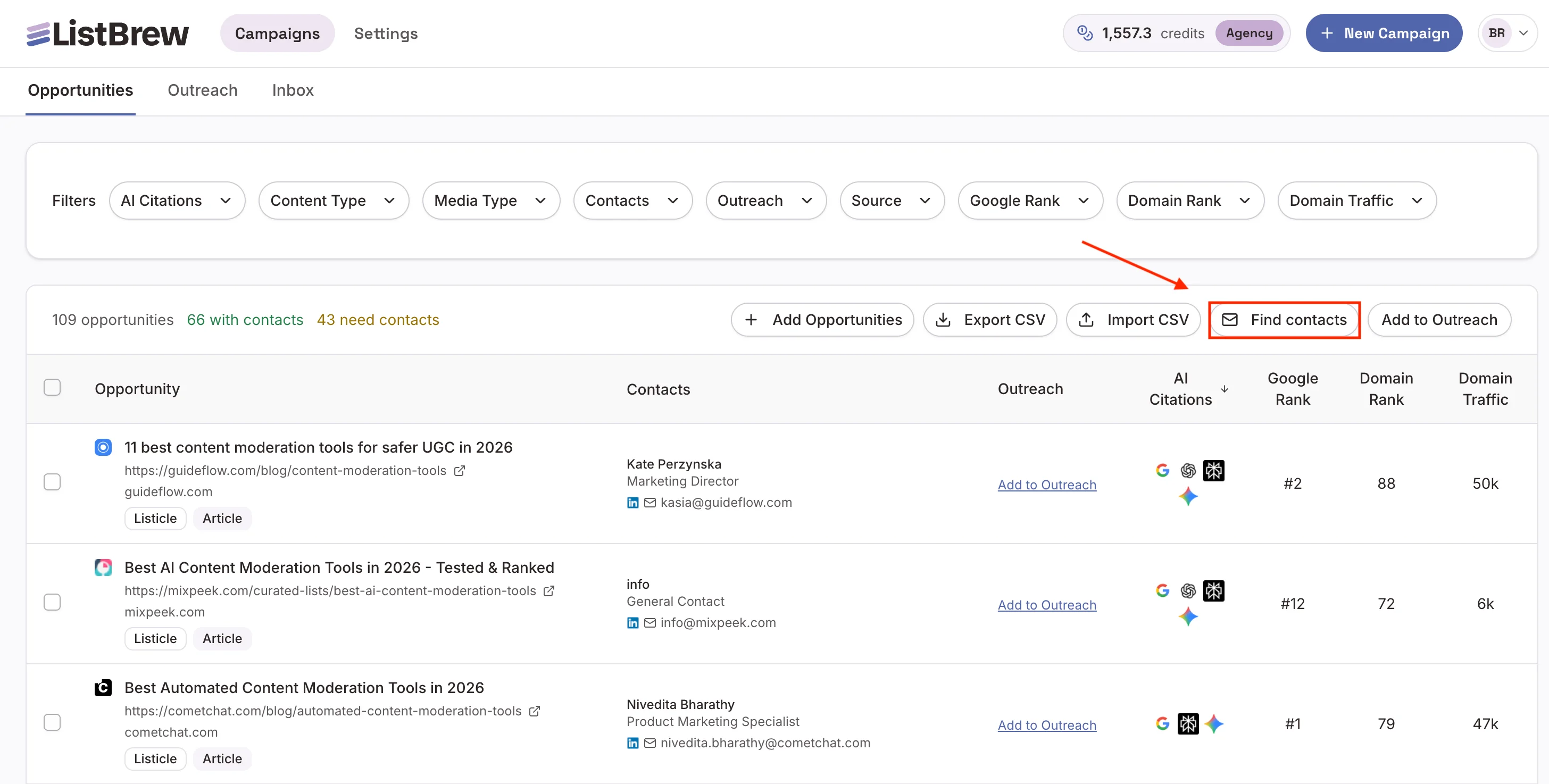Click Add to Outreach link for guideflow
The image size is (1549, 784).
[1046, 485]
